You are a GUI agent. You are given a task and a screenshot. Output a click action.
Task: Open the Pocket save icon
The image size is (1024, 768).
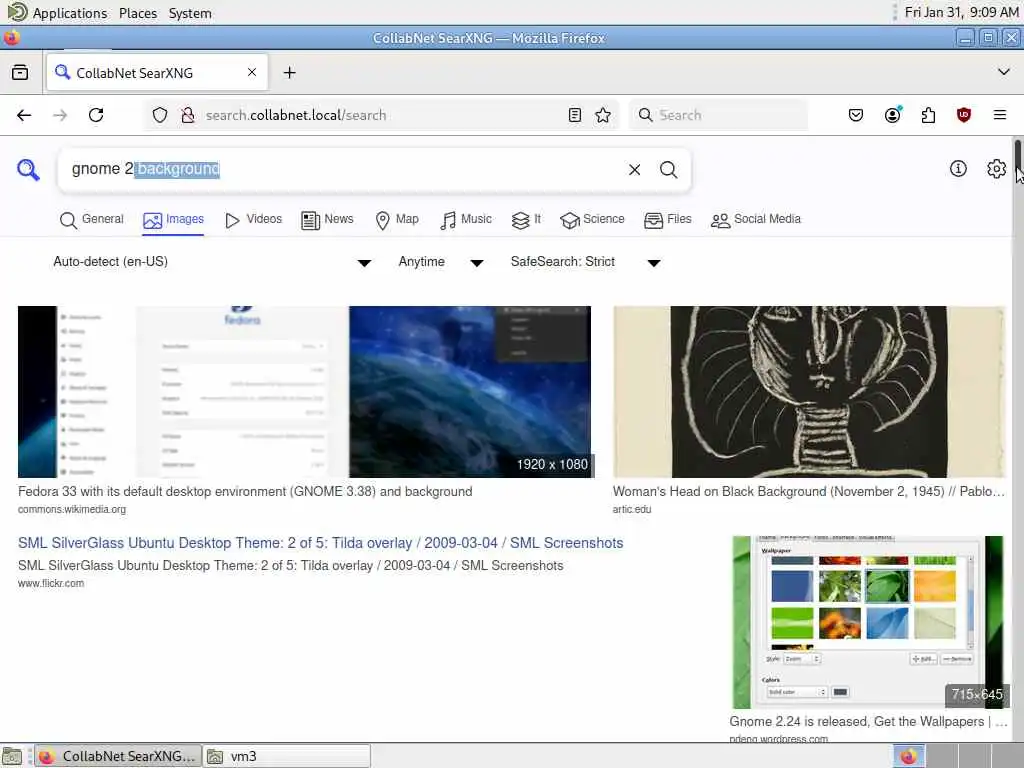856,115
